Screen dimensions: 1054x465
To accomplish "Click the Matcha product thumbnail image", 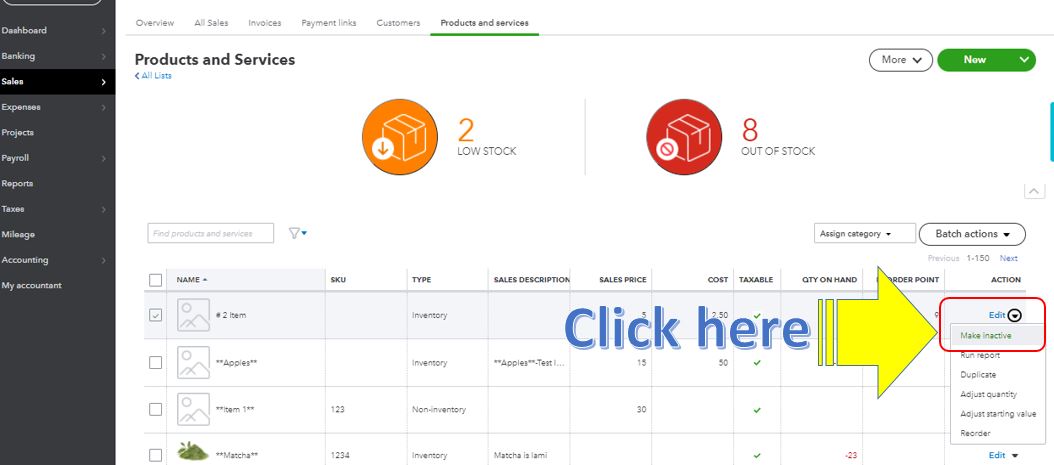I will [x=193, y=453].
